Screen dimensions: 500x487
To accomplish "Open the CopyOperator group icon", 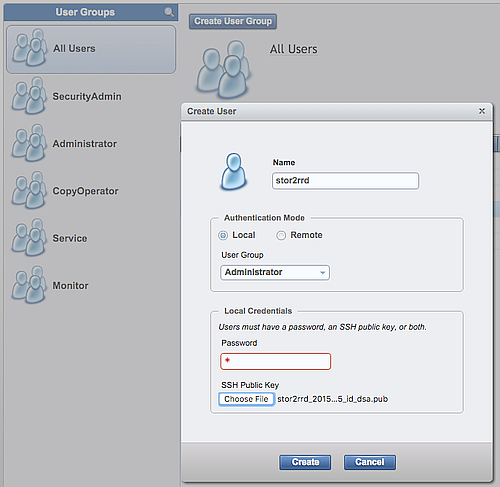I will [x=29, y=190].
